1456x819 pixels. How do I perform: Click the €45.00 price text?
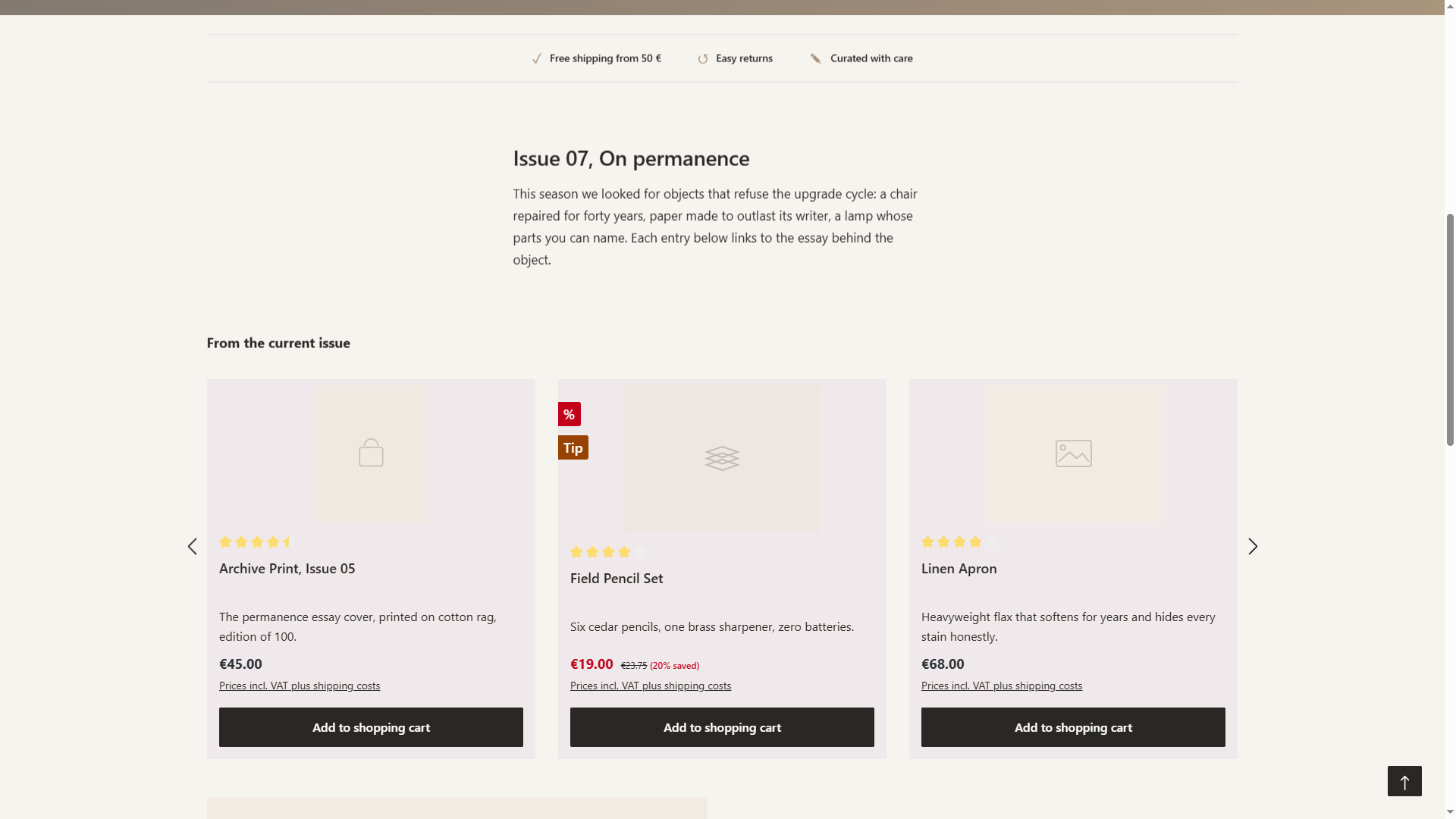click(240, 664)
